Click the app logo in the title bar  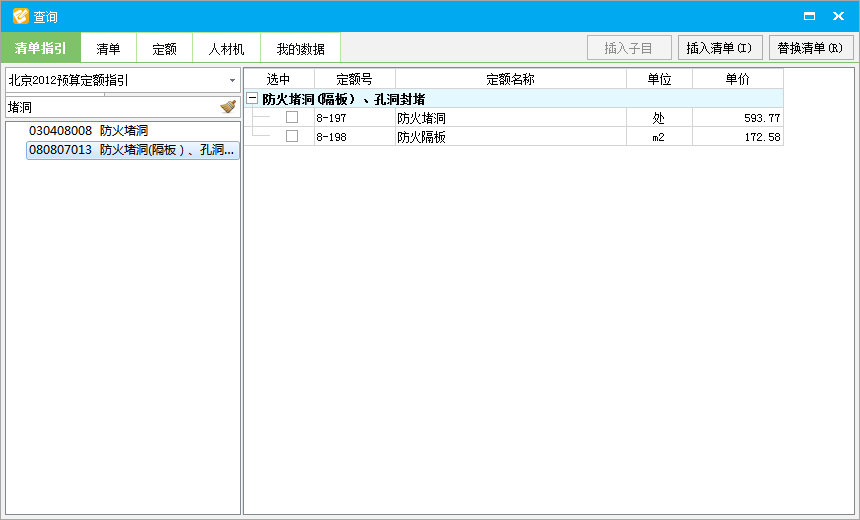[20, 16]
